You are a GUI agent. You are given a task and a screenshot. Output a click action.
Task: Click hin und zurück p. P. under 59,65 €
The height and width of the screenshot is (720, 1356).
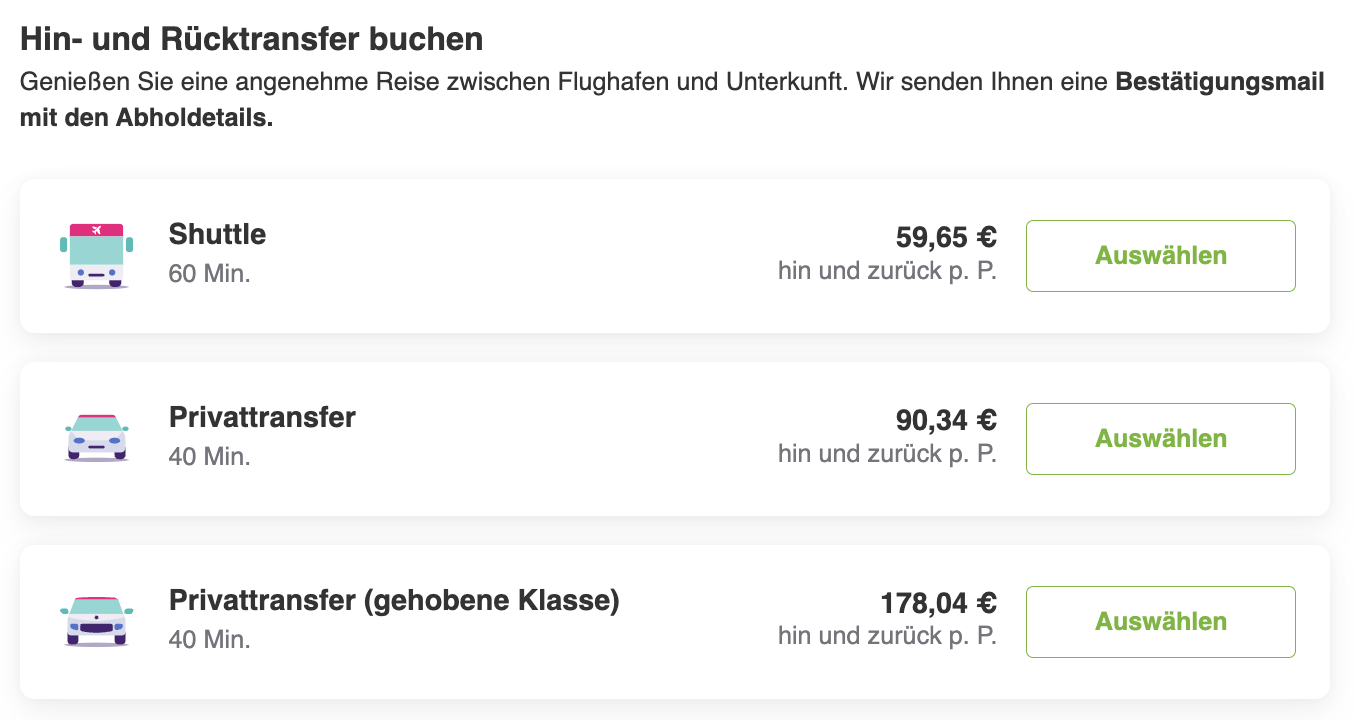(x=888, y=271)
